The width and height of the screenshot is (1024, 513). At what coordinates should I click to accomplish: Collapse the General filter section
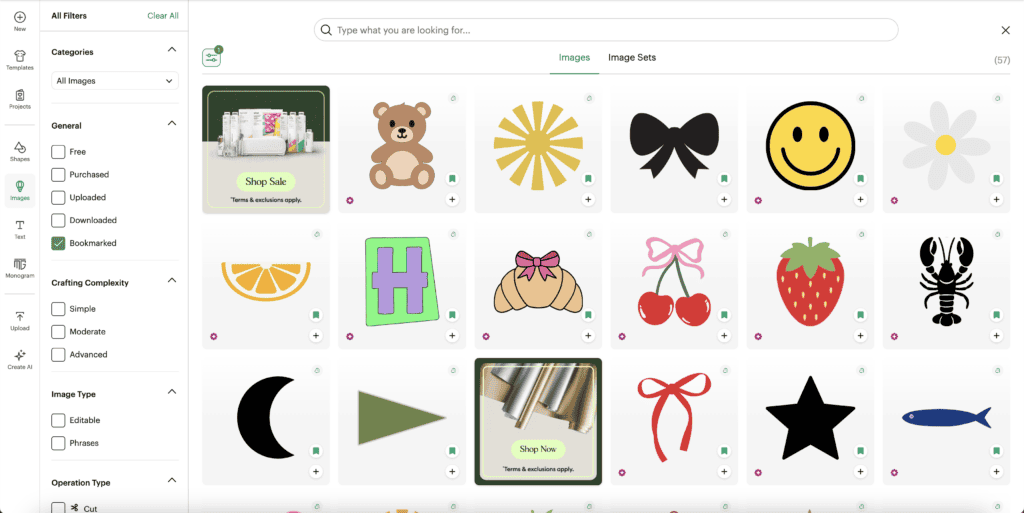coord(171,124)
